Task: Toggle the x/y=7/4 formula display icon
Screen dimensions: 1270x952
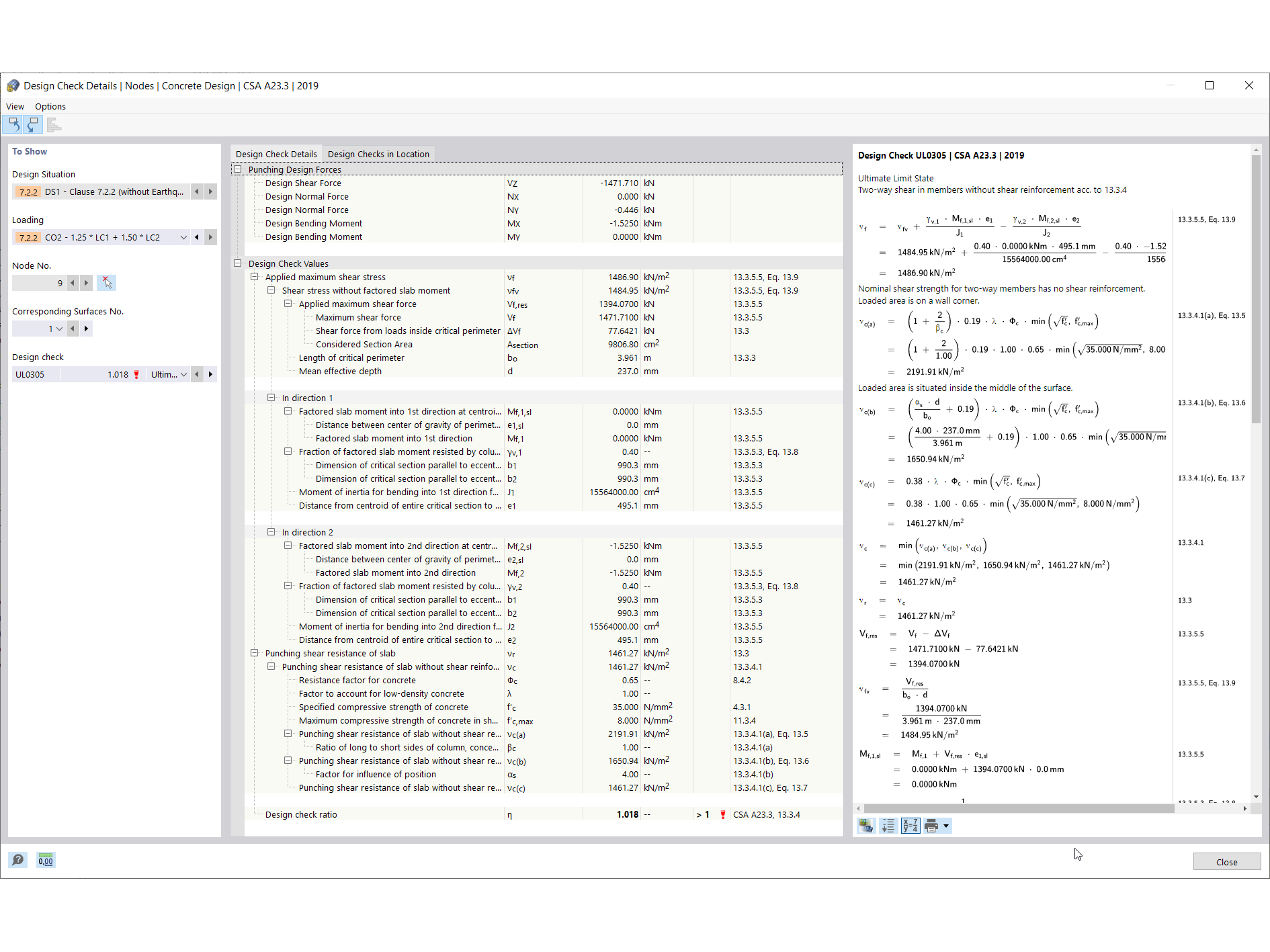Action: (x=911, y=826)
